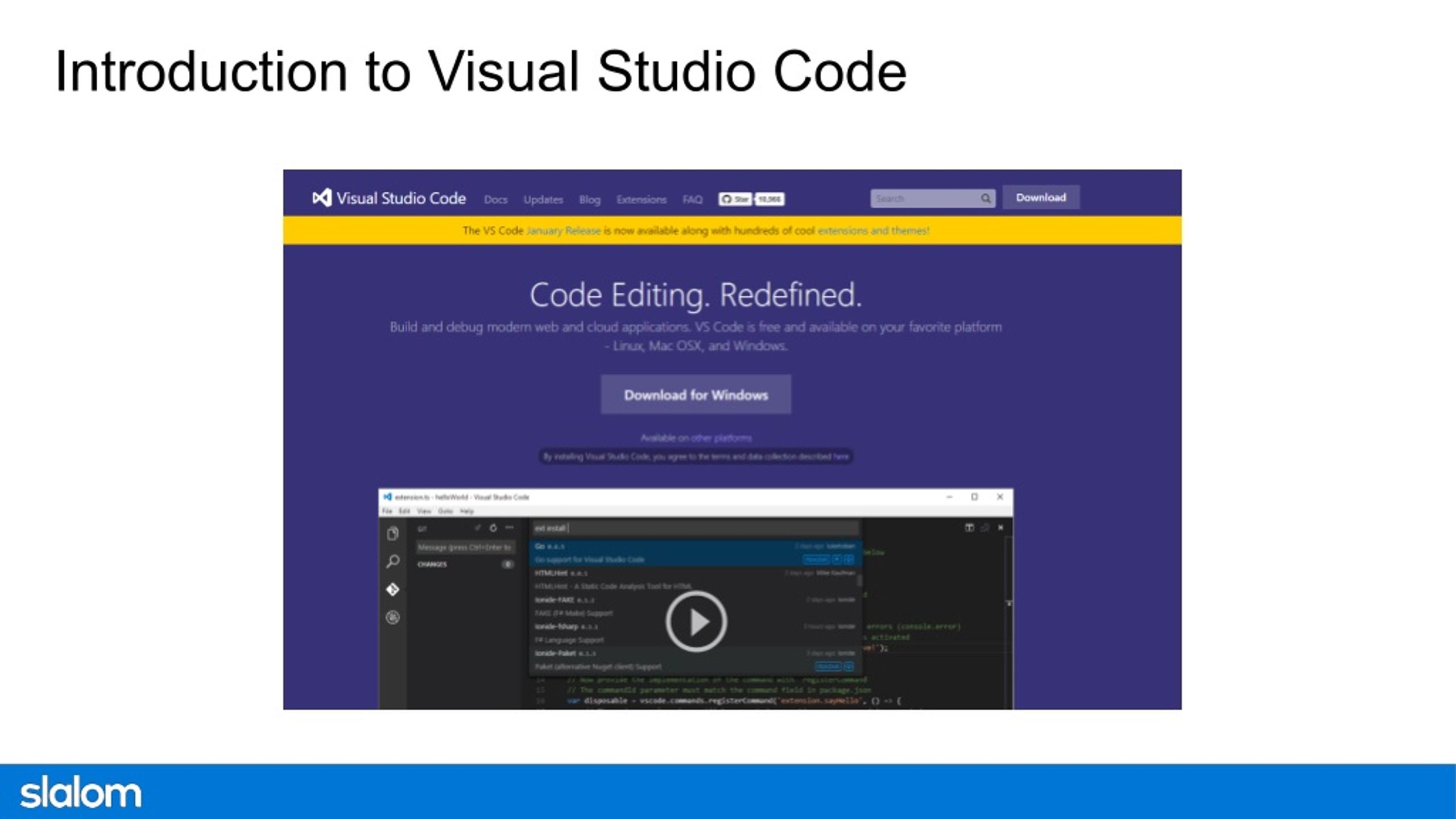Screen dimensions: 1456x819
Task: Click the Git refresh icon
Action: (x=493, y=528)
